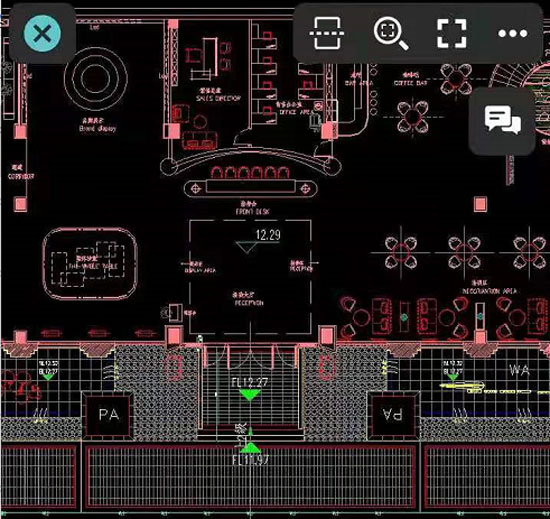The width and height of the screenshot is (550, 519).
Task: Open the three-dots more options menu
Action: click(512, 33)
